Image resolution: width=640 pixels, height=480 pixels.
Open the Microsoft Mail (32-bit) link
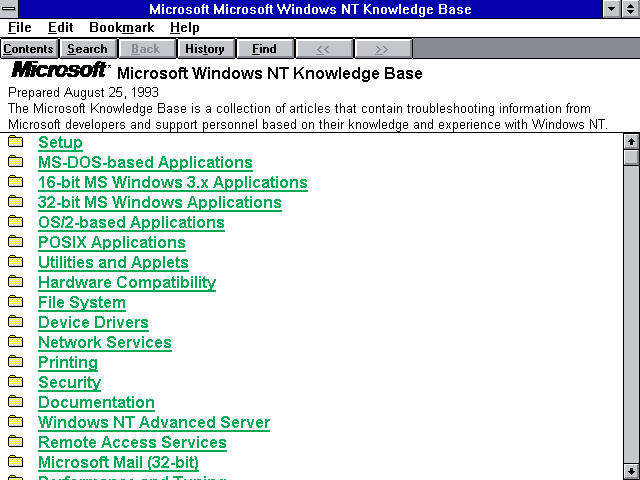(x=118, y=462)
